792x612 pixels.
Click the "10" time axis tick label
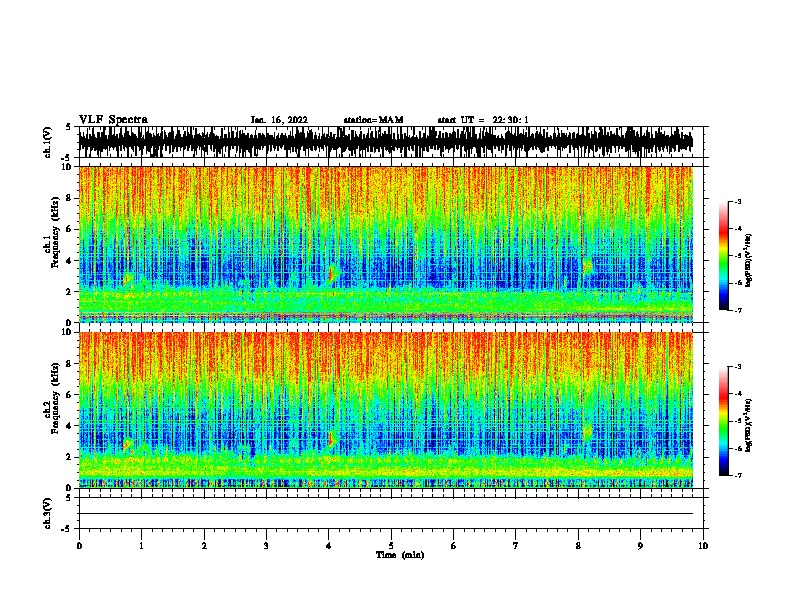point(703,546)
